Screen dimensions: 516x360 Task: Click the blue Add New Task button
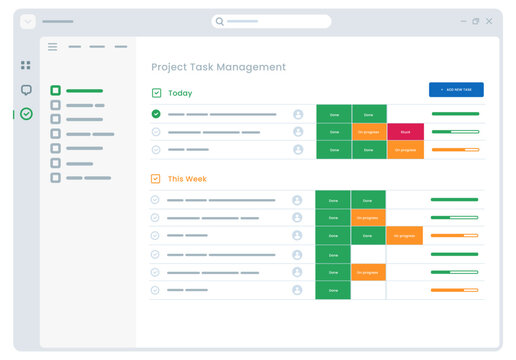click(x=456, y=90)
